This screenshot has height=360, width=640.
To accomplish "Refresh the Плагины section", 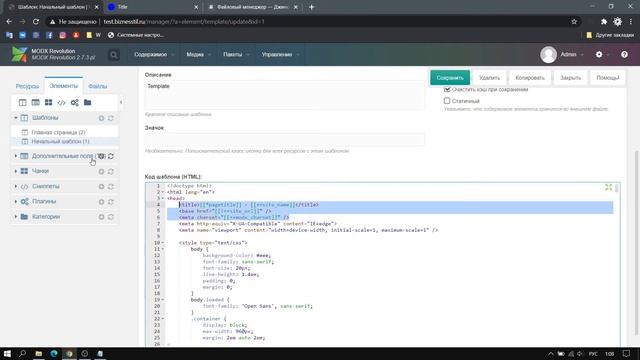I will click(111, 202).
